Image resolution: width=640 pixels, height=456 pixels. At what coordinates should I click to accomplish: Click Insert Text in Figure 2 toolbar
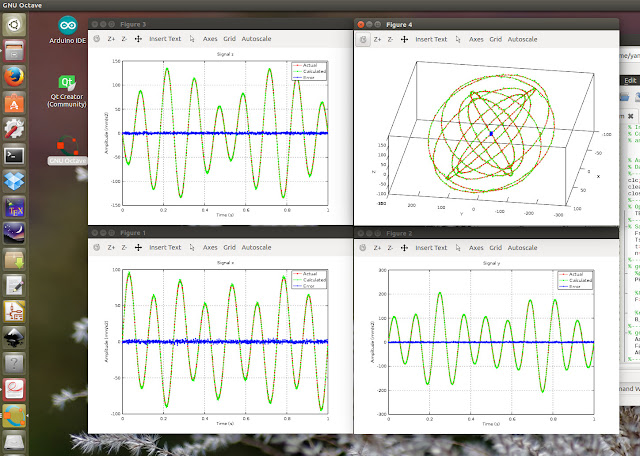[x=431, y=248]
